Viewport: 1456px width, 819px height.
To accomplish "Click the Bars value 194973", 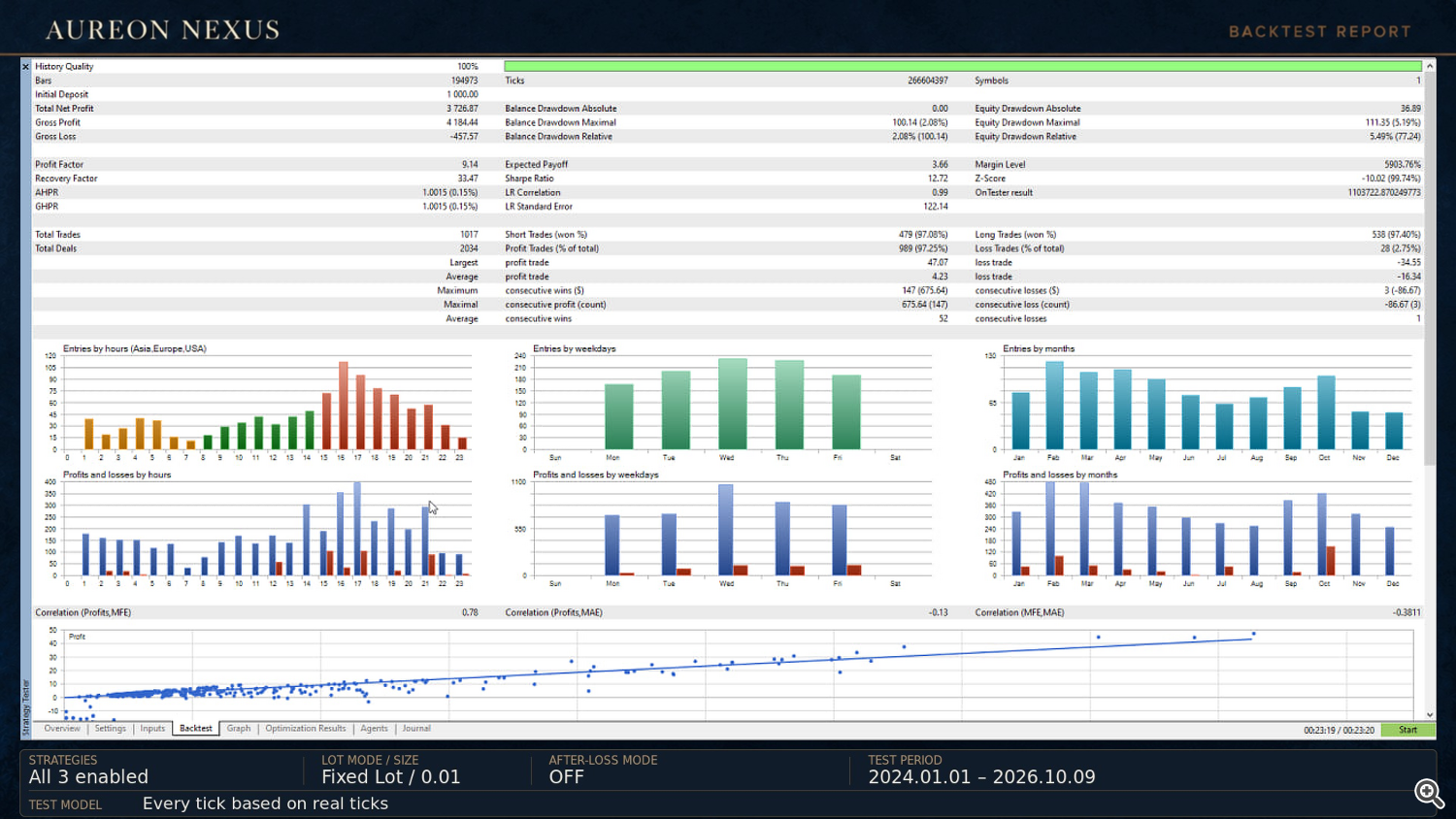I will point(464,81).
